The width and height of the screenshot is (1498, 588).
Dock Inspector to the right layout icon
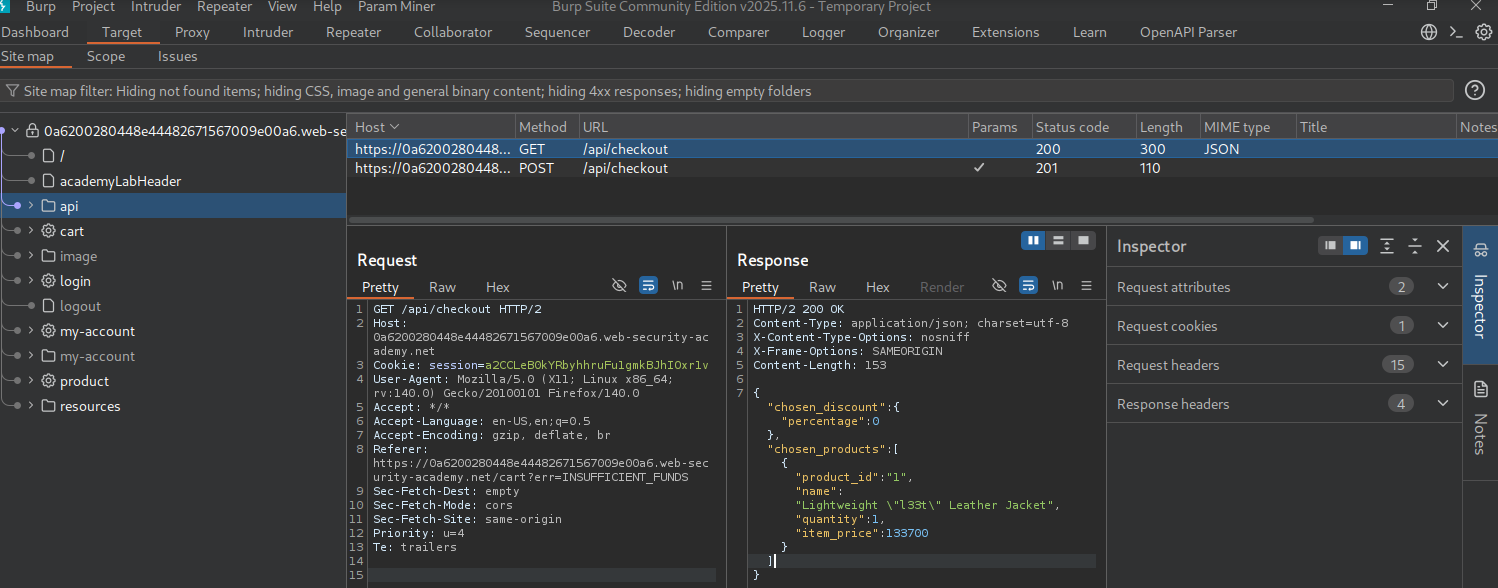click(1355, 245)
